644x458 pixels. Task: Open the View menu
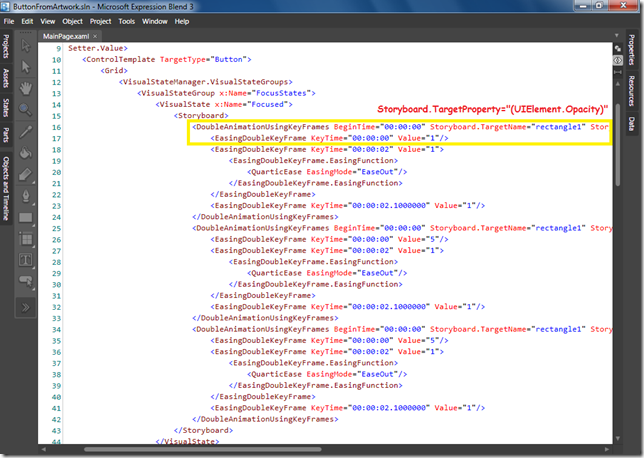pos(48,21)
